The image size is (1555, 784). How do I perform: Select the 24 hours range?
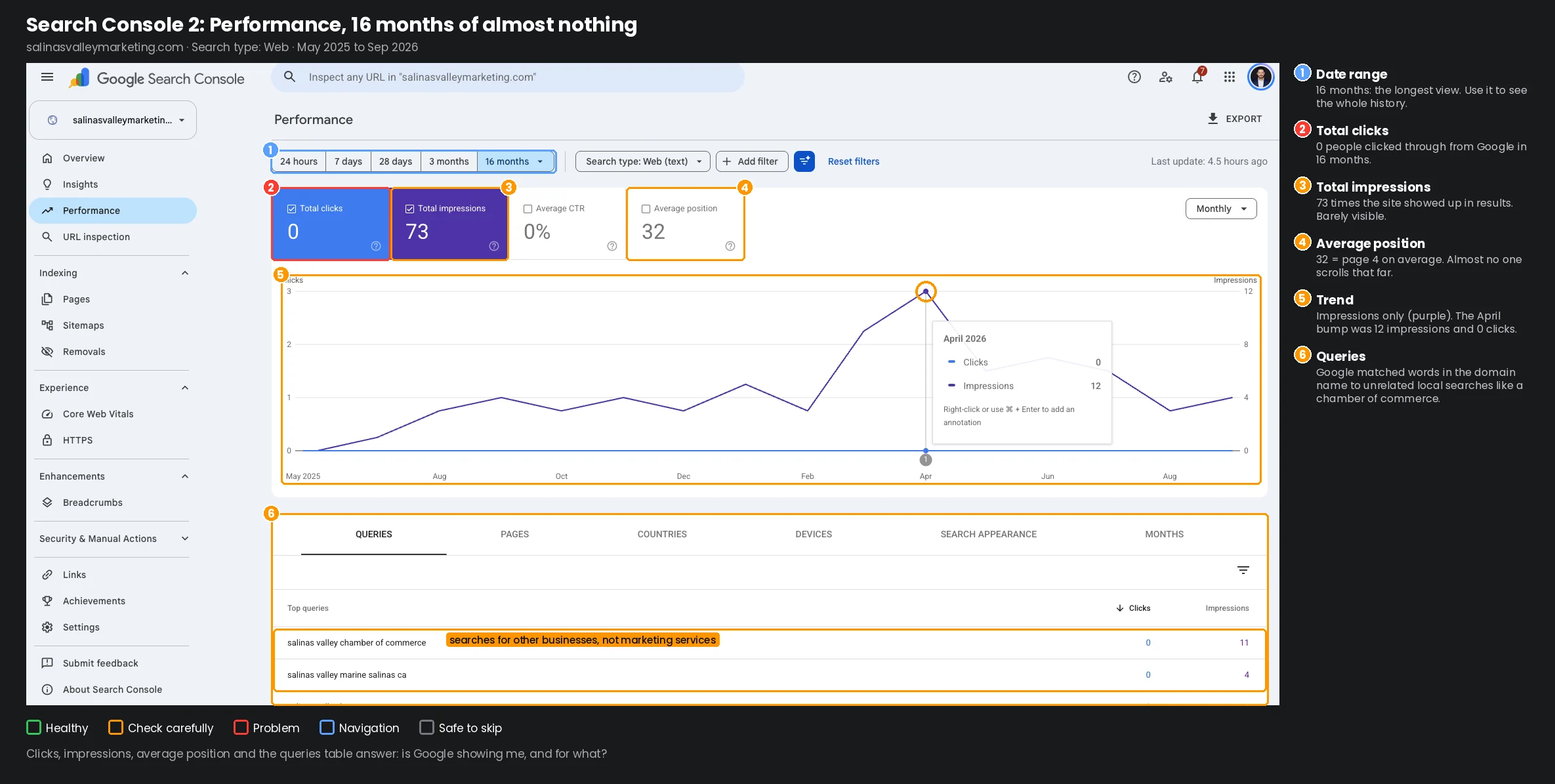coord(299,161)
